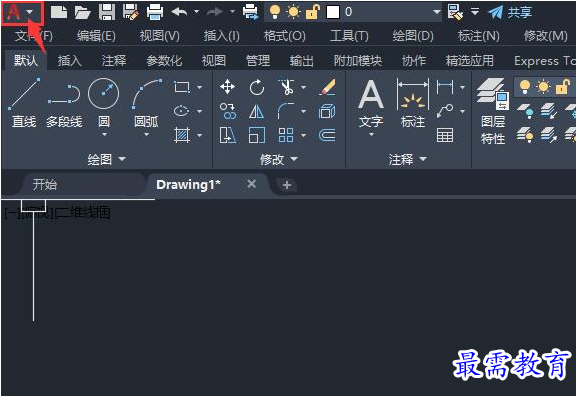Click the Save As icon with pencil
This screenshot has width=577, height=396.
pyautogui.click(x=130, y=12)
